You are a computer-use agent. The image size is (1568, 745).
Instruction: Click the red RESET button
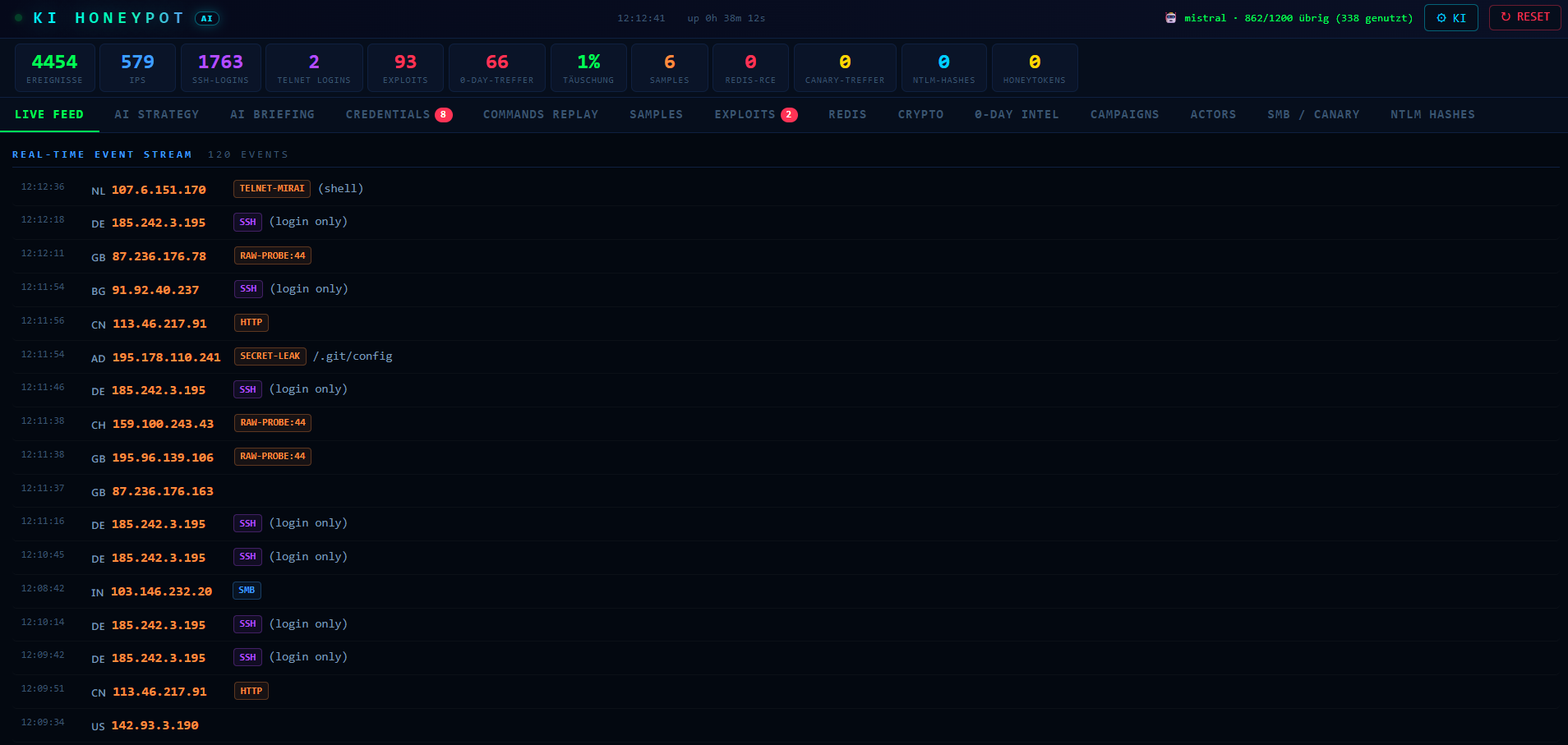(x=1524, y=17)
